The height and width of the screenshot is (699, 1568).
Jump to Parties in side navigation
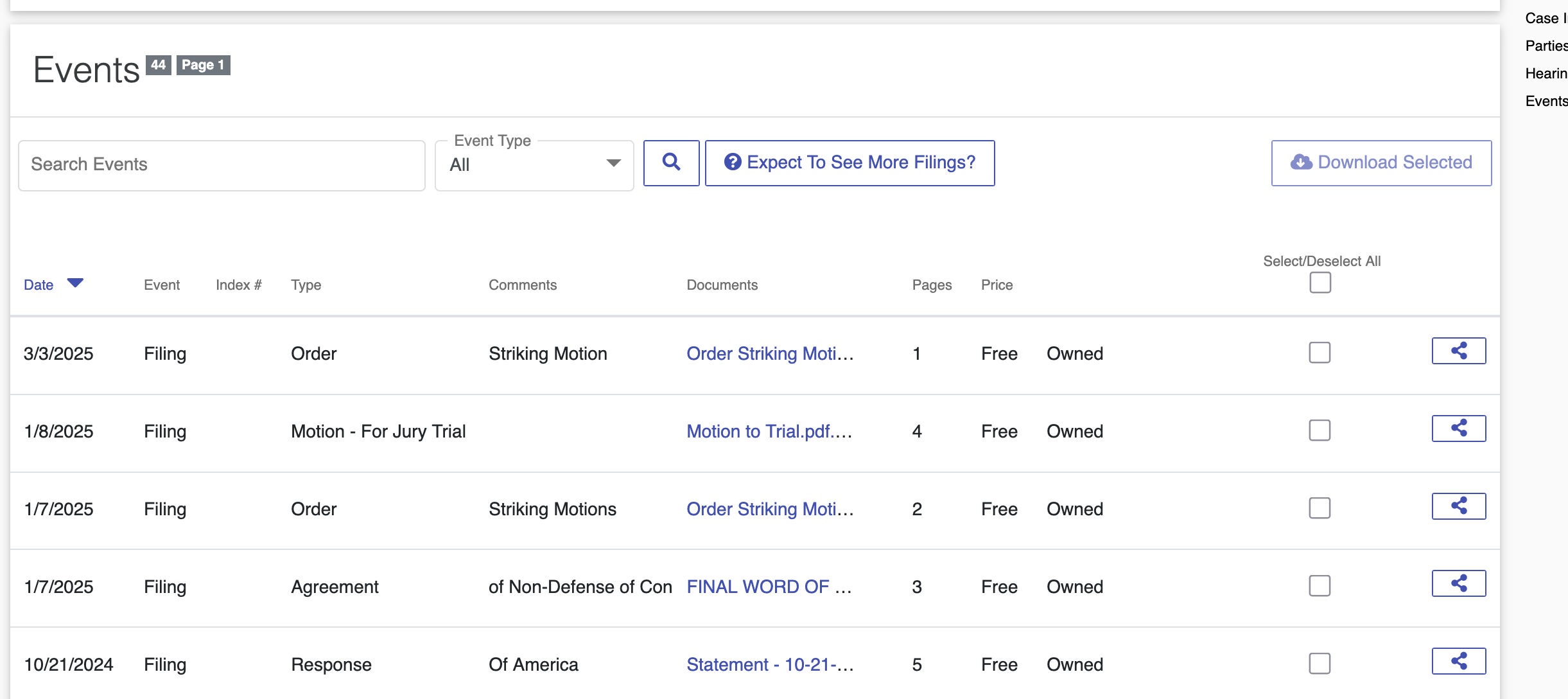(x=1546, y=46)
